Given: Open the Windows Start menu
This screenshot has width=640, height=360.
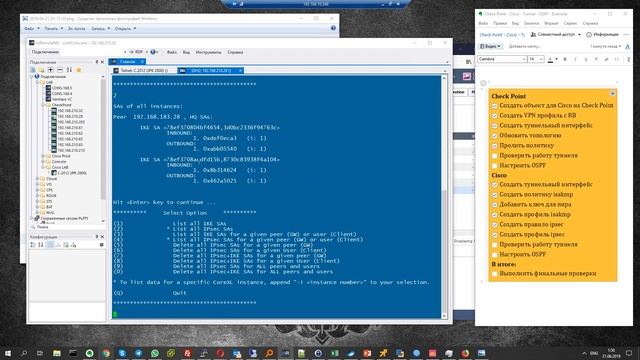Looking at the screenshot, I should click(x=7, y=353).
